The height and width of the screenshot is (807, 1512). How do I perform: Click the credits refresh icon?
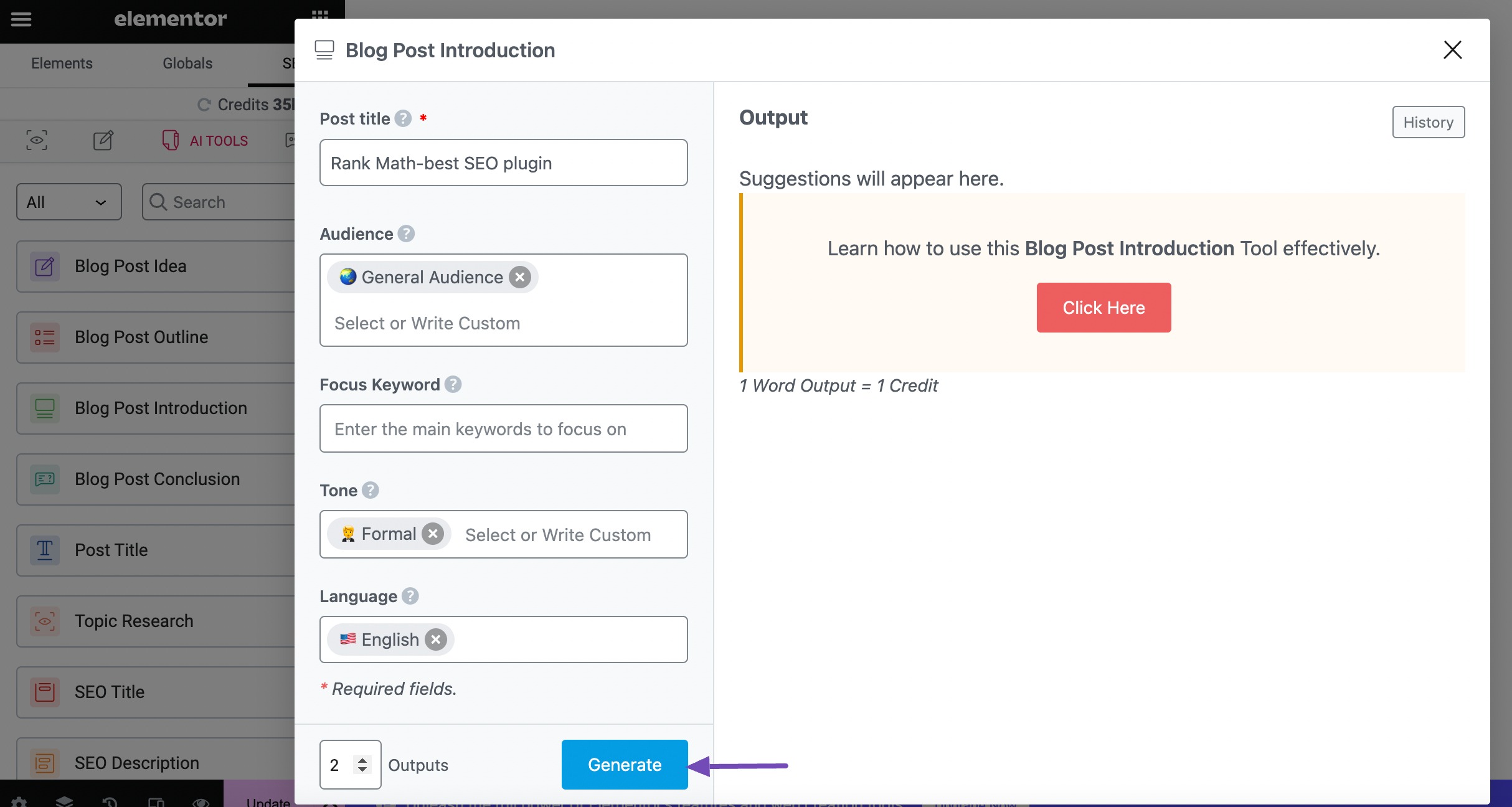click(204, 105)
